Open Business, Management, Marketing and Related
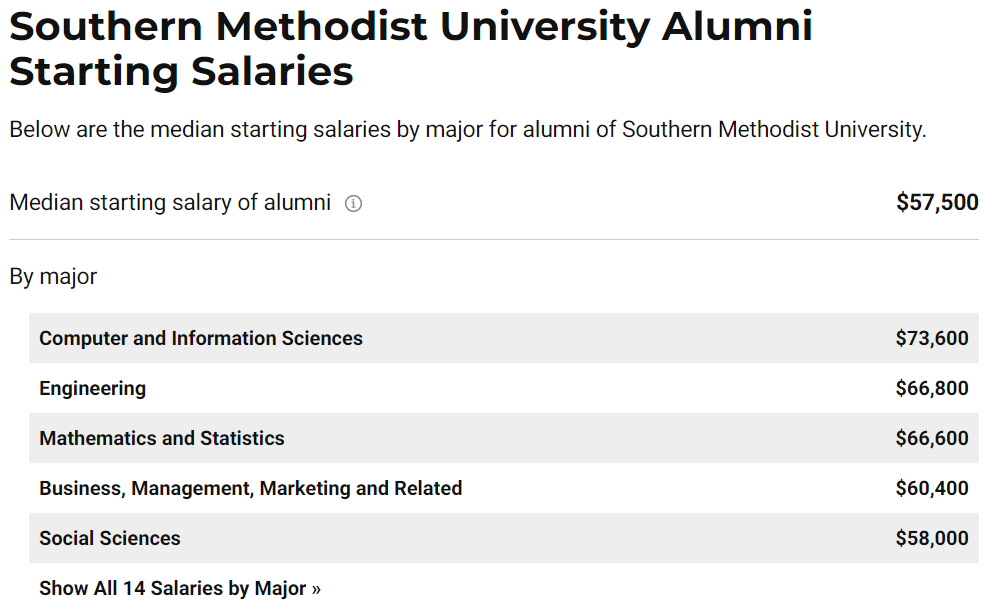The width and height of the screenshot is (984, 604). (x=250, y=488)
